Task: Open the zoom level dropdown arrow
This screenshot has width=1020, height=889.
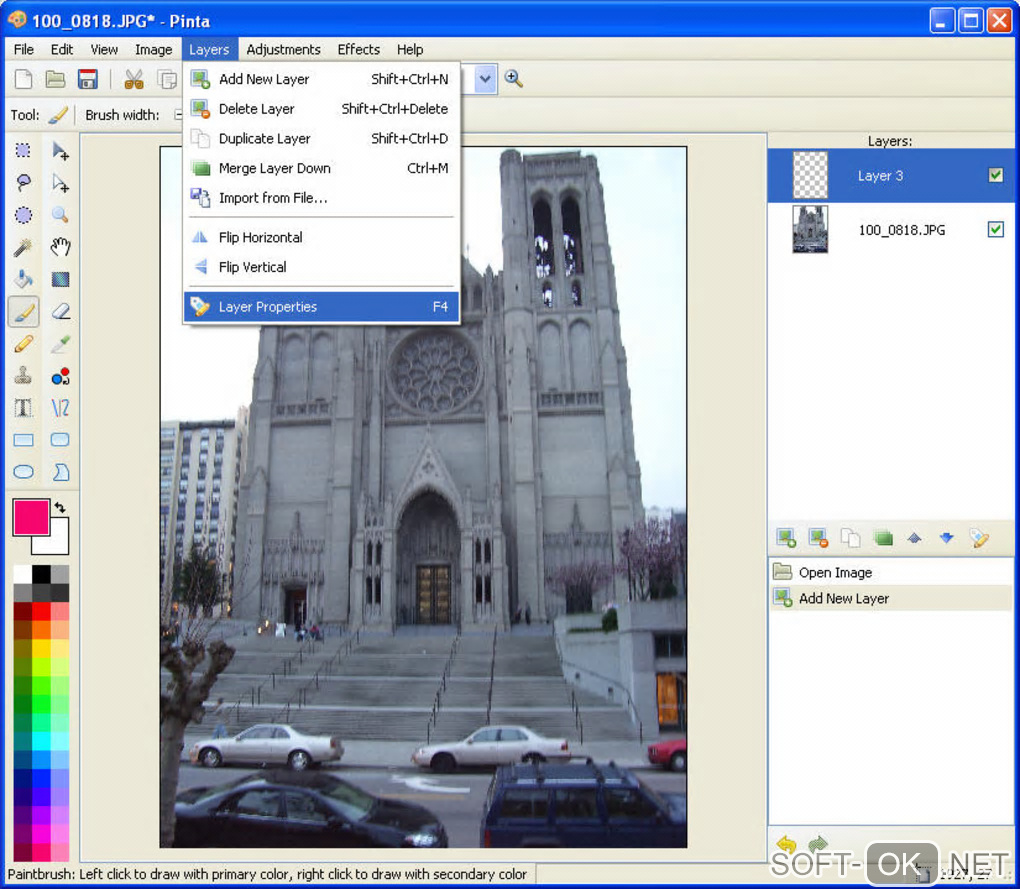Action: pyautogui.click(x=486, y=80)
